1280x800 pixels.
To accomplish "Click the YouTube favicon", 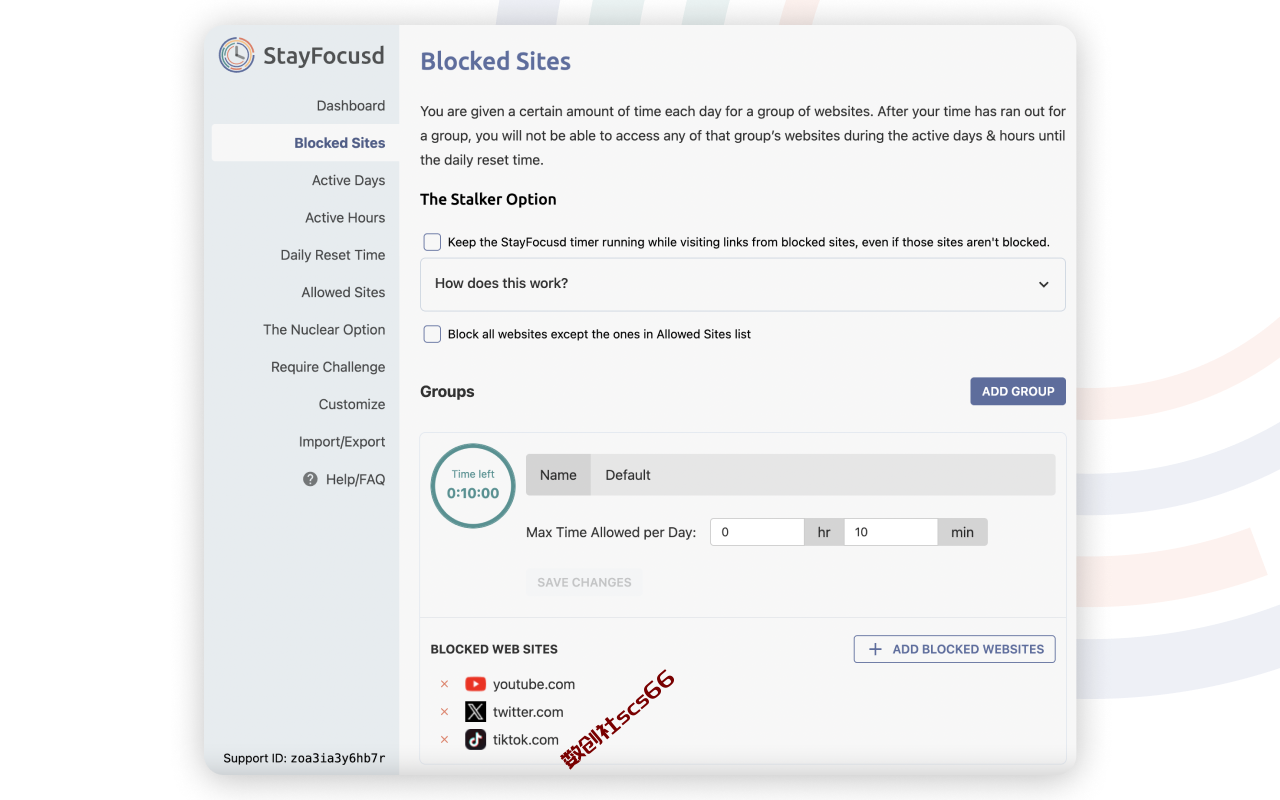I will click(x=475, y=684).
